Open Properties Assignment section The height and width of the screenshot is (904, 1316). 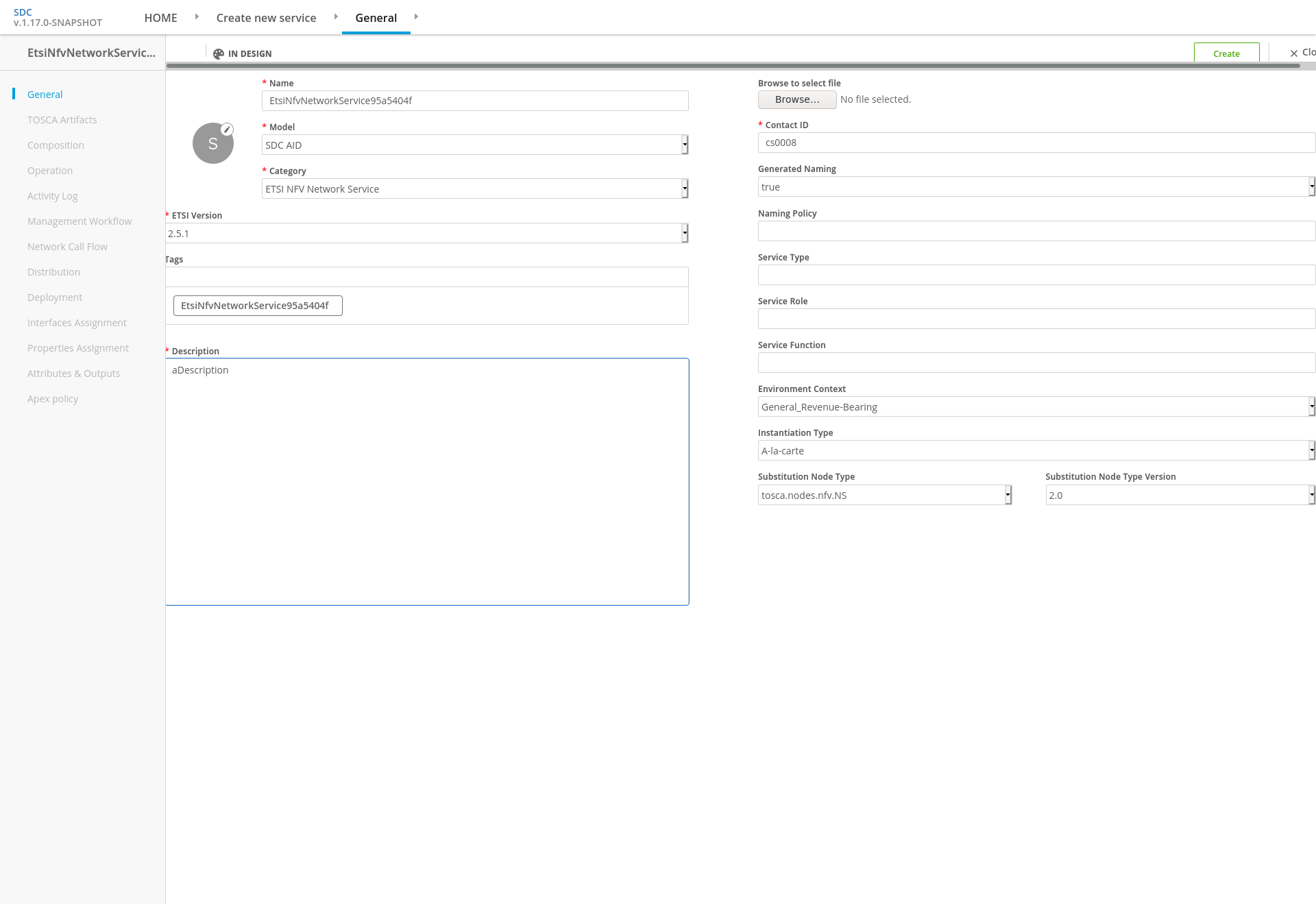pos(78,348)
